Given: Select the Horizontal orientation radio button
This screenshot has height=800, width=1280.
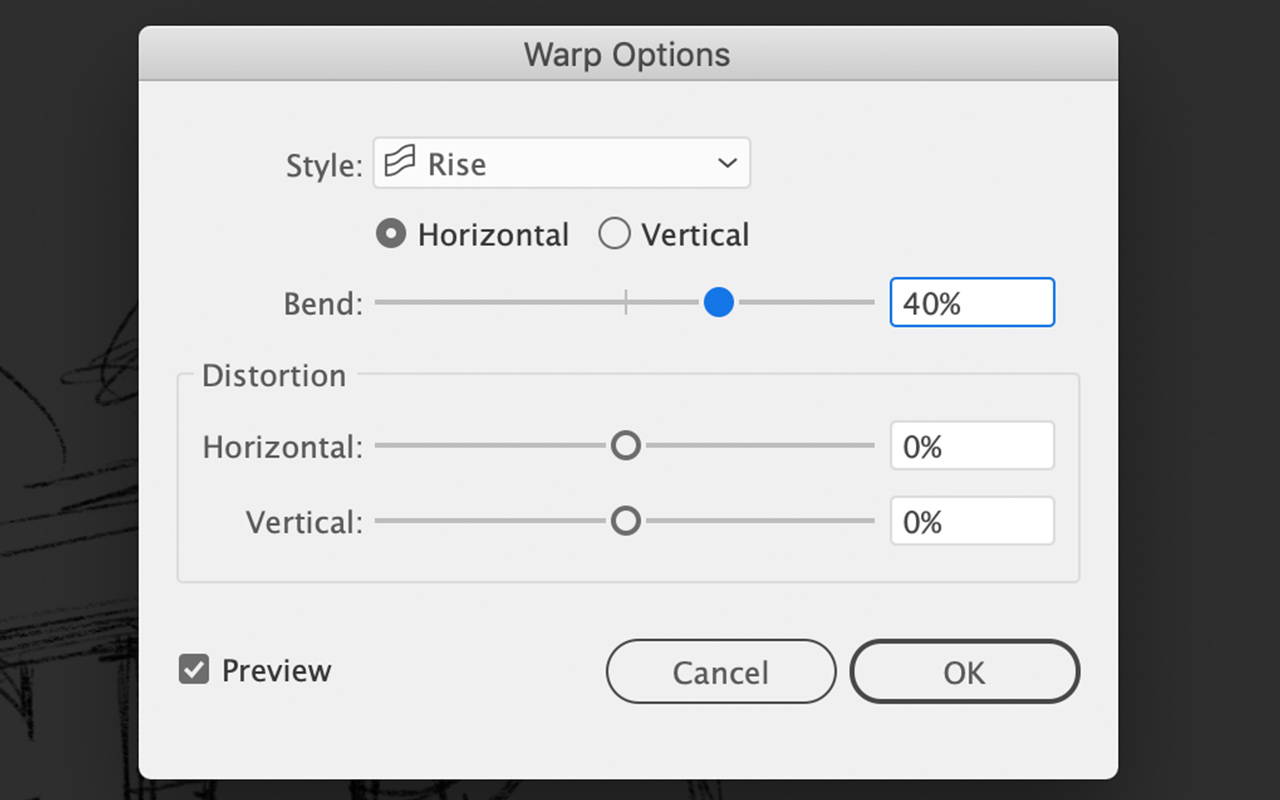Looking at the screenshot, I should (x=391, y=234).
